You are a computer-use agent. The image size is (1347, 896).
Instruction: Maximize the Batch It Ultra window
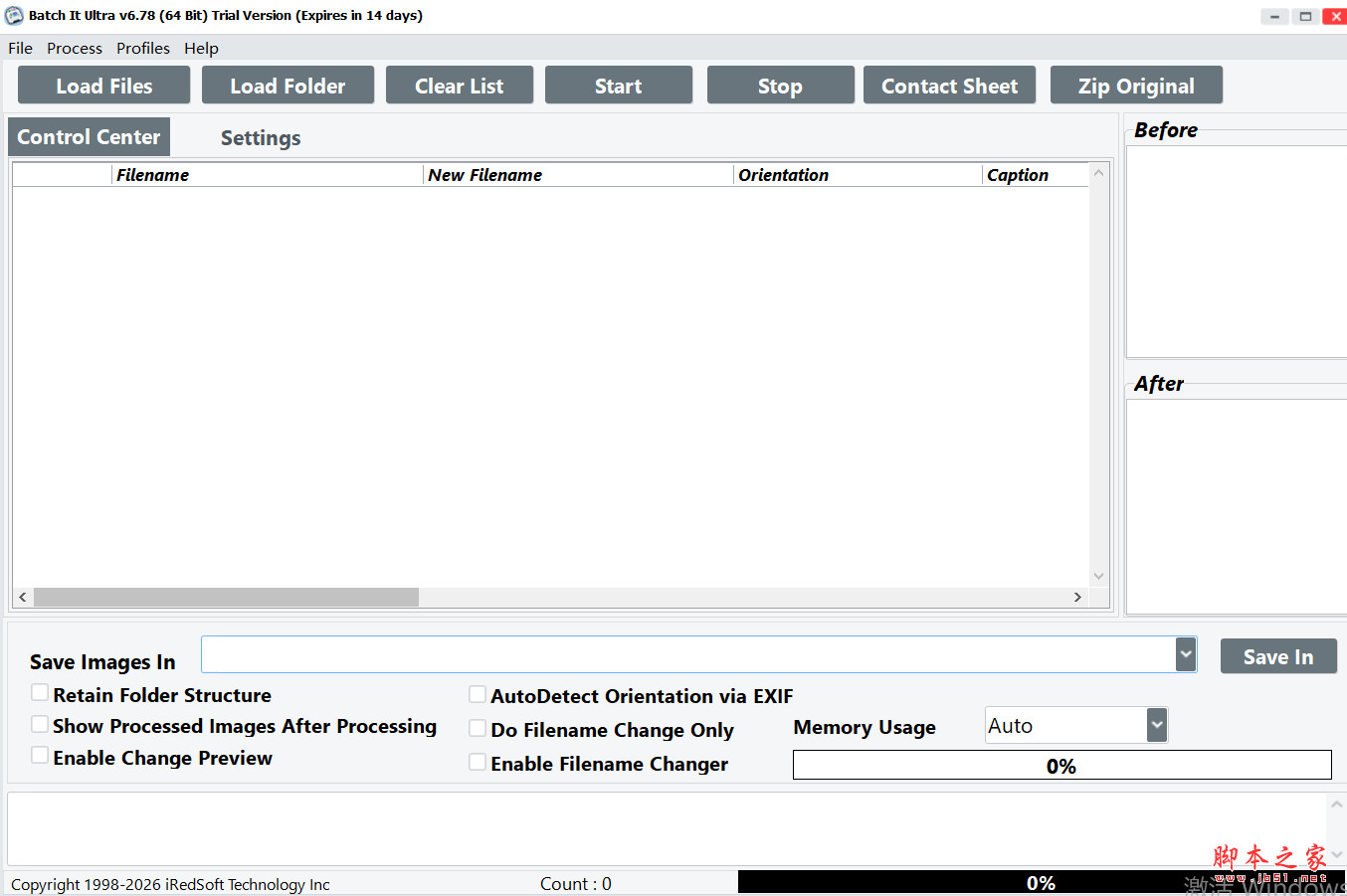[1305, 16]
